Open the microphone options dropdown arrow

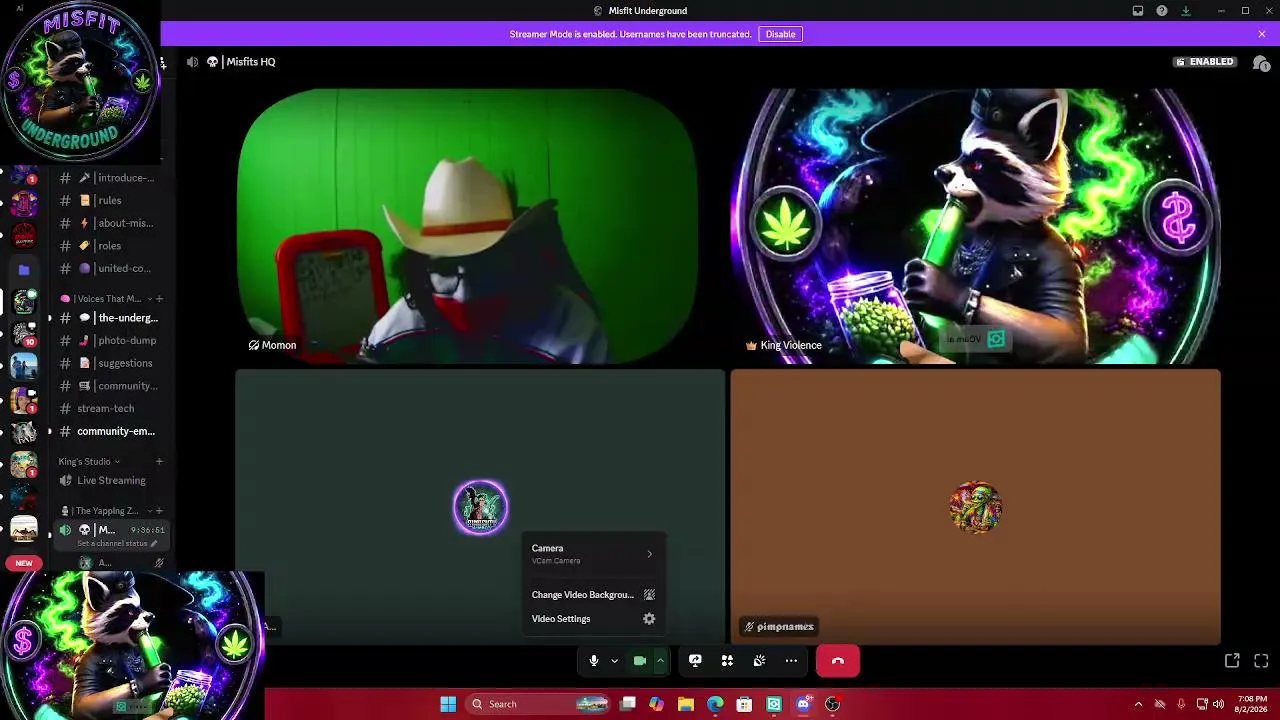pyautogui.click(x=614, y=661)
